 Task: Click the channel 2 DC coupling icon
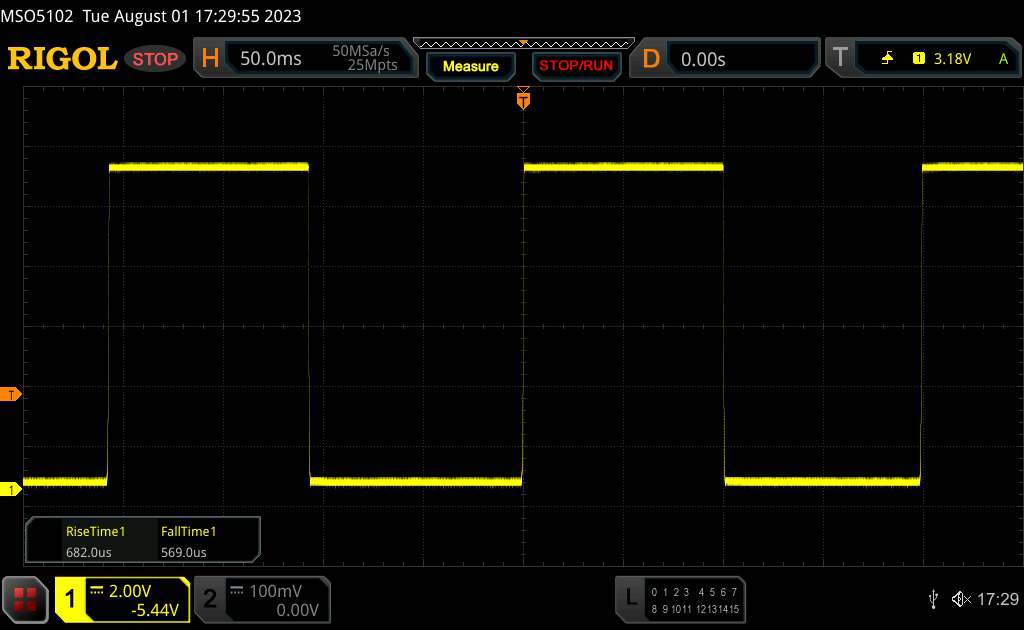tap(237, 590)
